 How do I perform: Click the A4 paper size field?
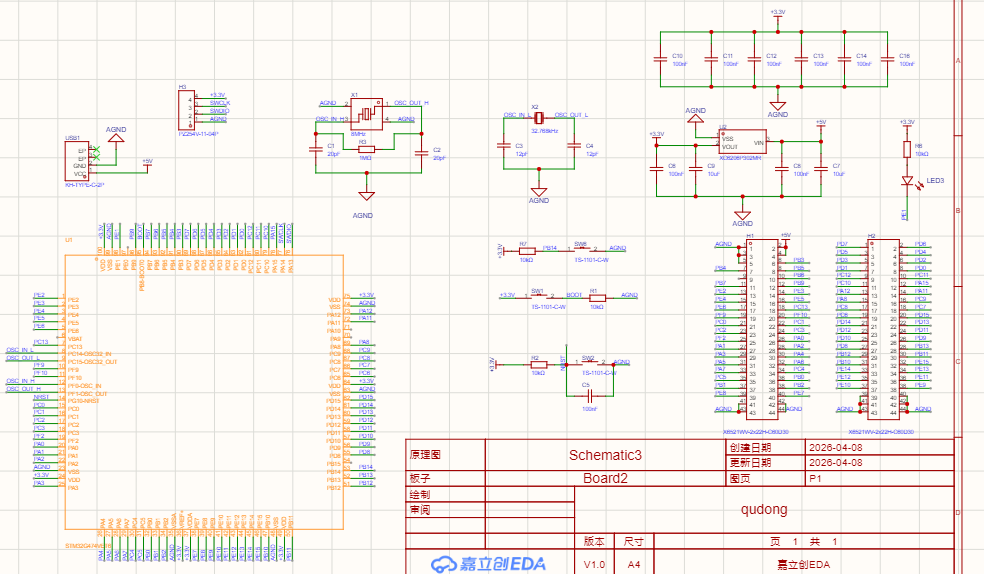[x=633, y=565]
